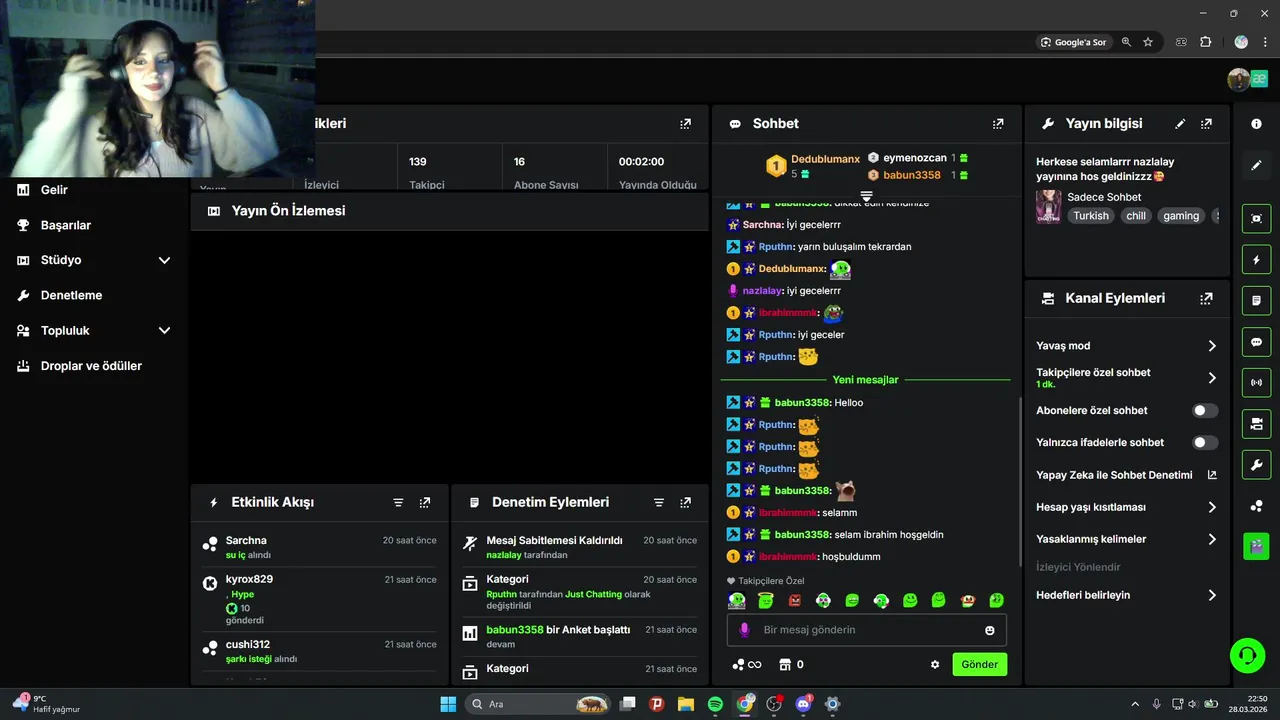Click the Google'a Sor button in address bar
The width and height of the screenshot is (1280, 720).
pyautogui.click(x=1073, y=42)
